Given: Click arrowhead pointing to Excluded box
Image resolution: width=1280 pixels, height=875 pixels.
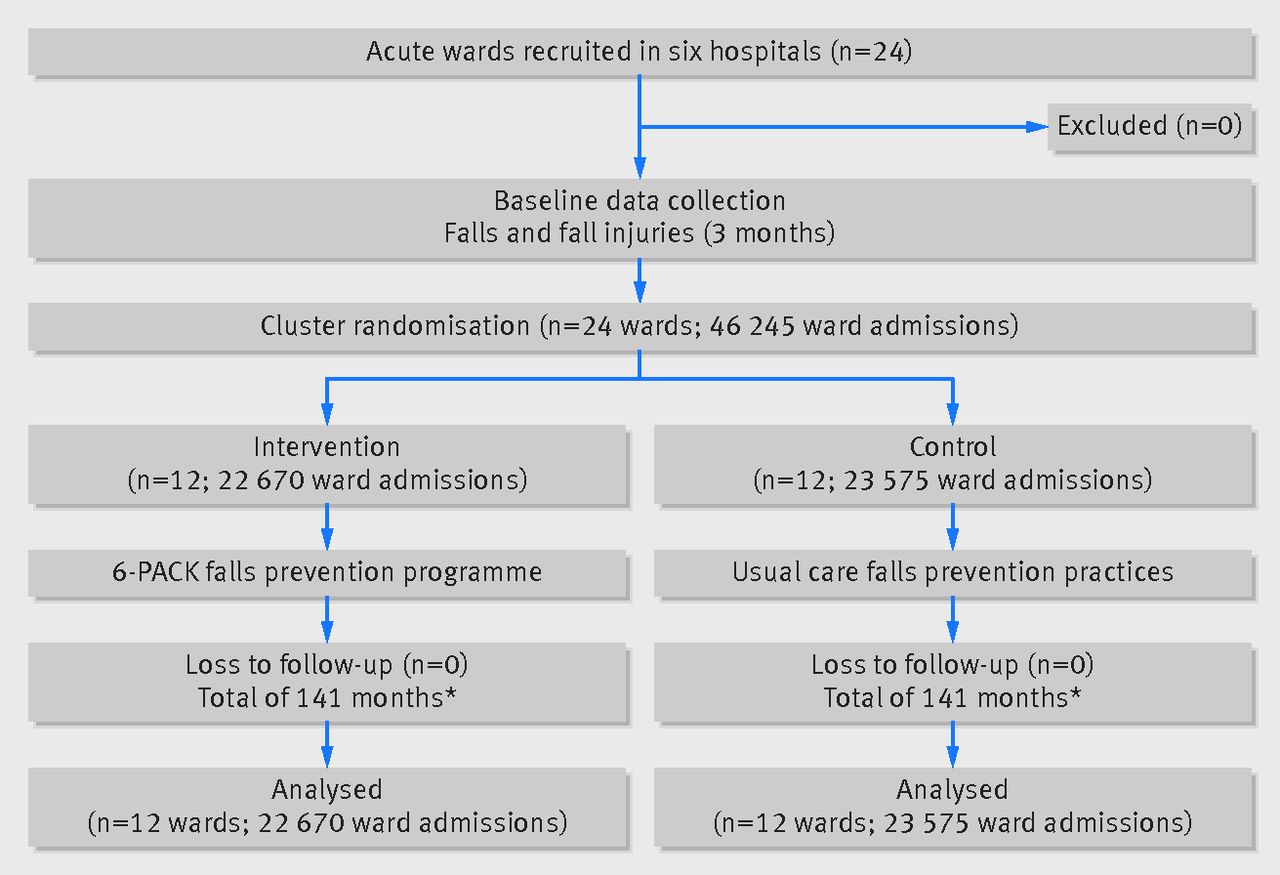Looking at the screenshot, I should (x=1036, y=126).
